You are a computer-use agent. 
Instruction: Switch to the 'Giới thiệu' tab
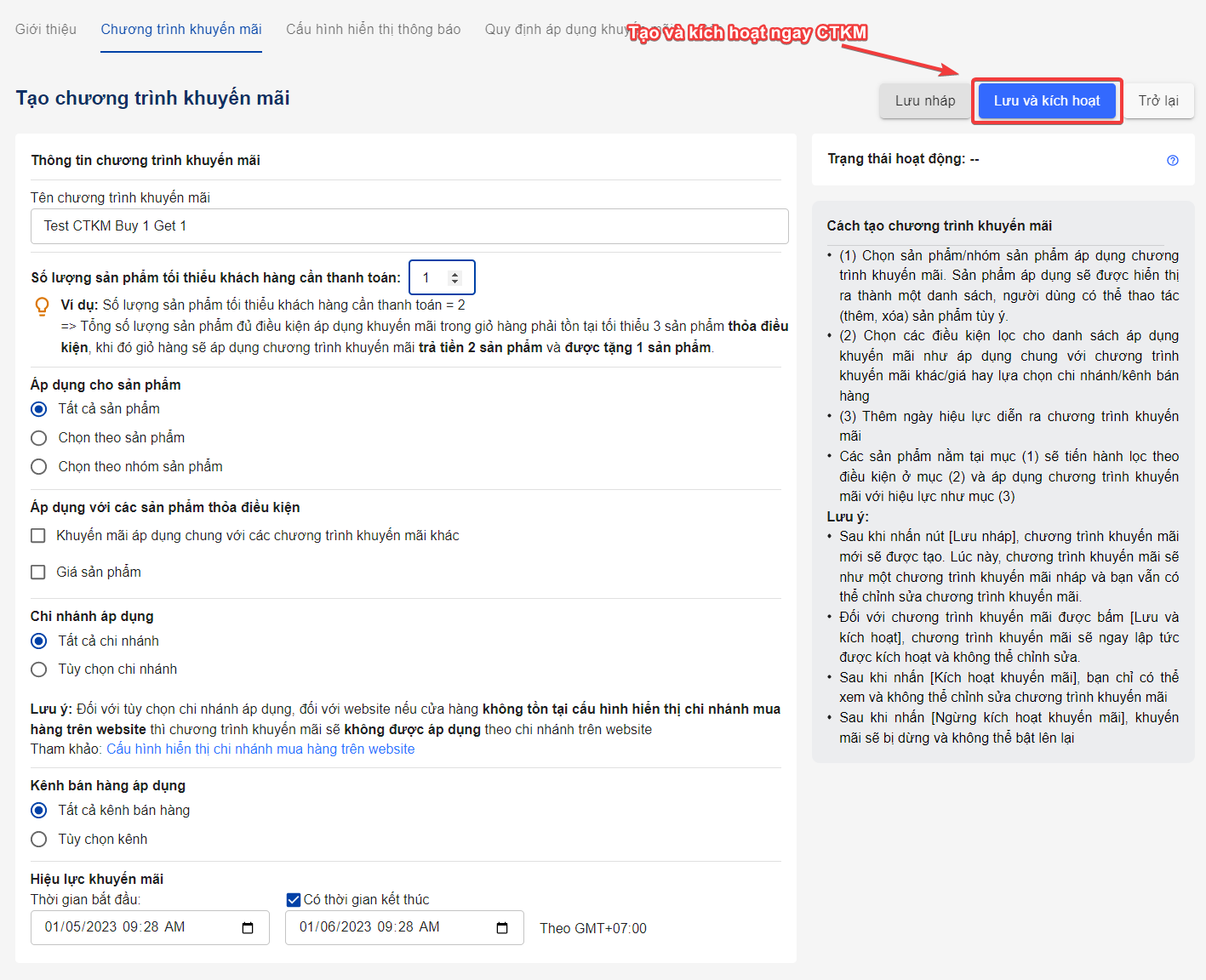[x=46, y=30]
